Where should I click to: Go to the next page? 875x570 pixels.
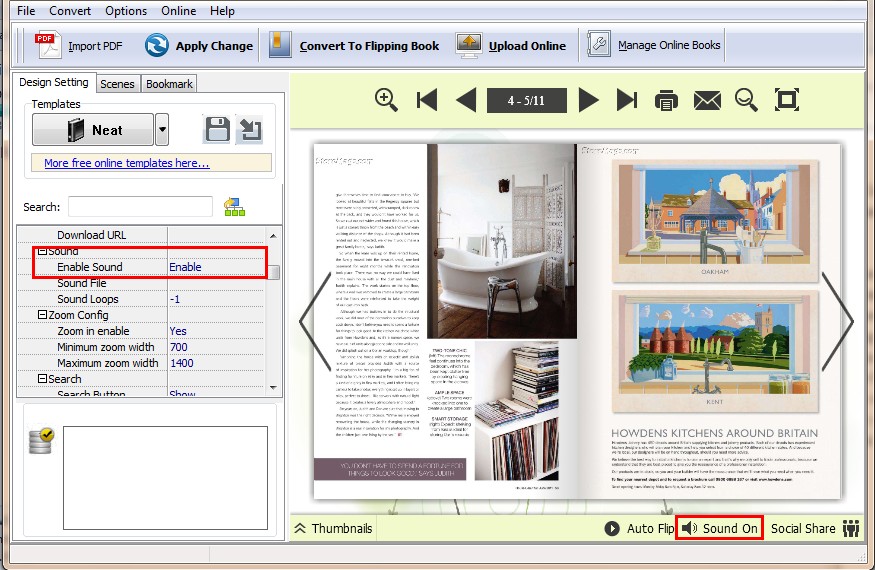[588, 100]
